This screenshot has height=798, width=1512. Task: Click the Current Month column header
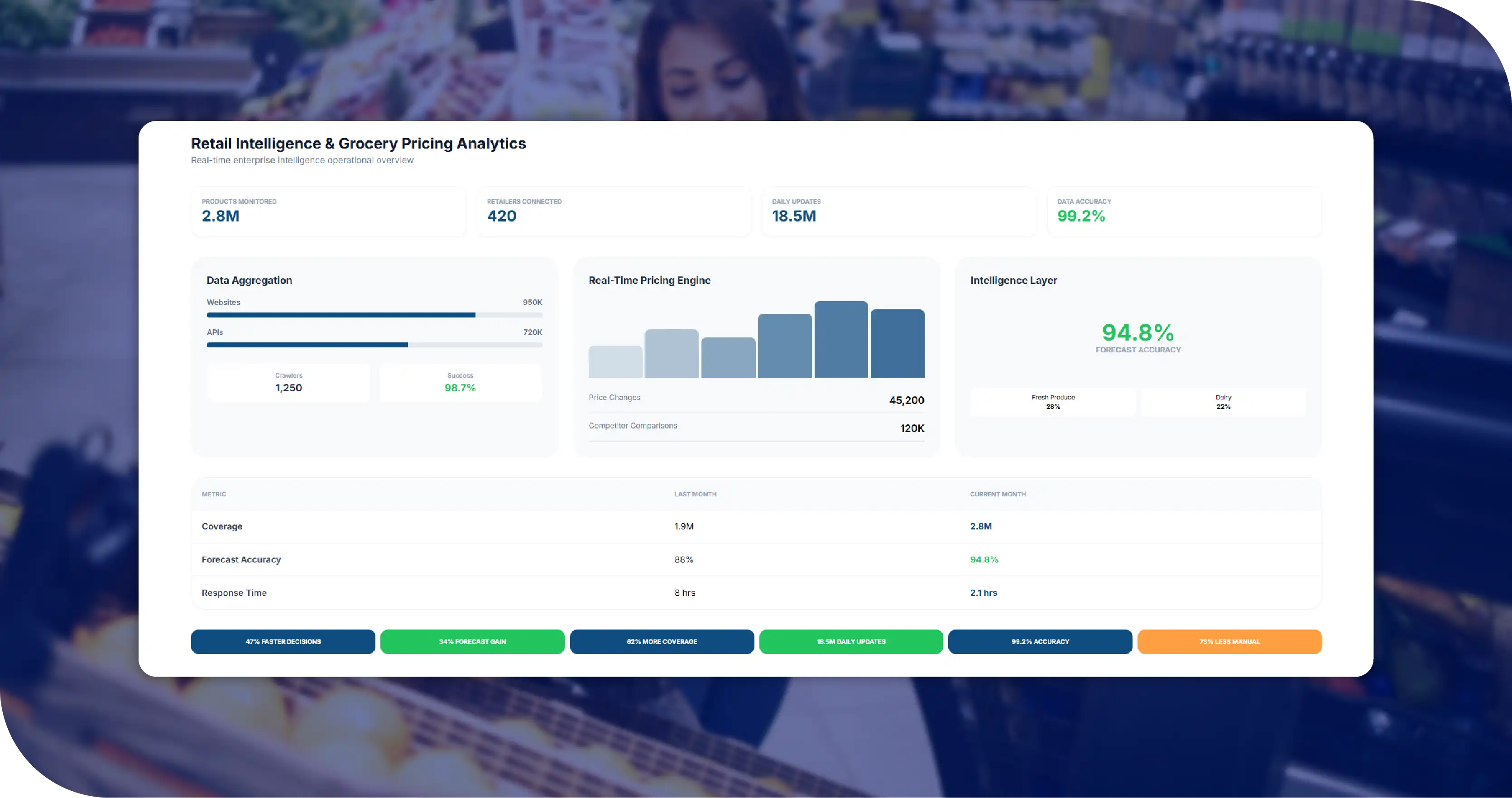coord(998,494)
